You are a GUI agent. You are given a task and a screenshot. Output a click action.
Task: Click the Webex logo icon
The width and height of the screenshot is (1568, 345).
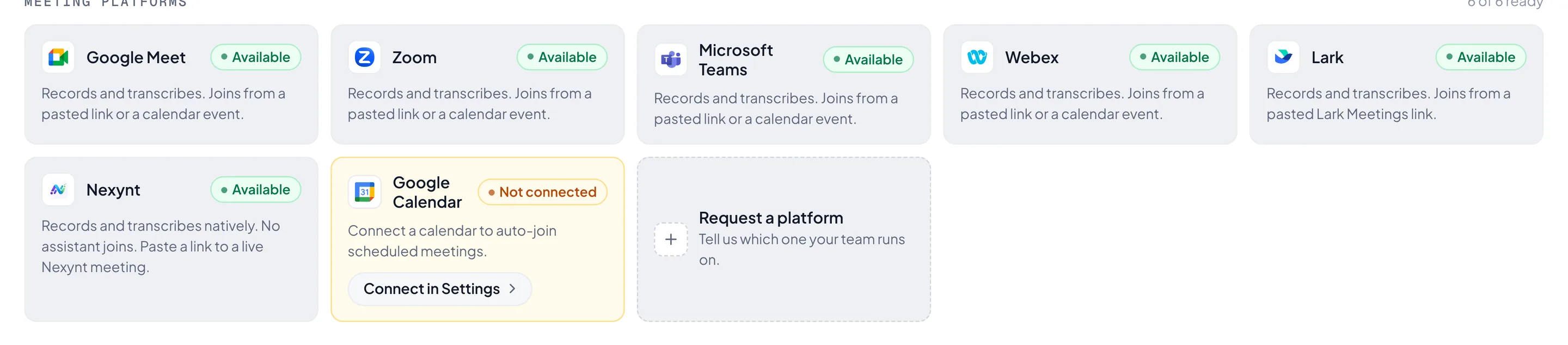pos(977,57)
